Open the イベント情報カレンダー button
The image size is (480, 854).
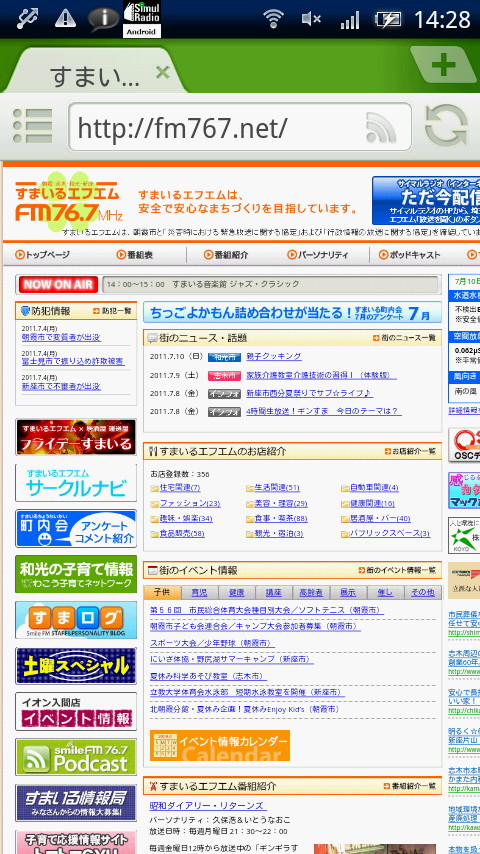click(x=220, y=746)
